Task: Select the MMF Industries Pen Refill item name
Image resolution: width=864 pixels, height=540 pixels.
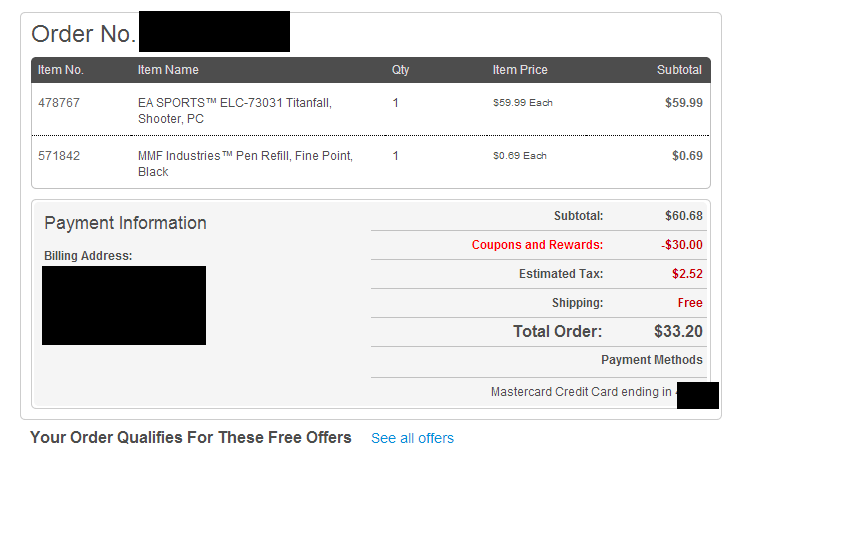Action: [245, 164]
